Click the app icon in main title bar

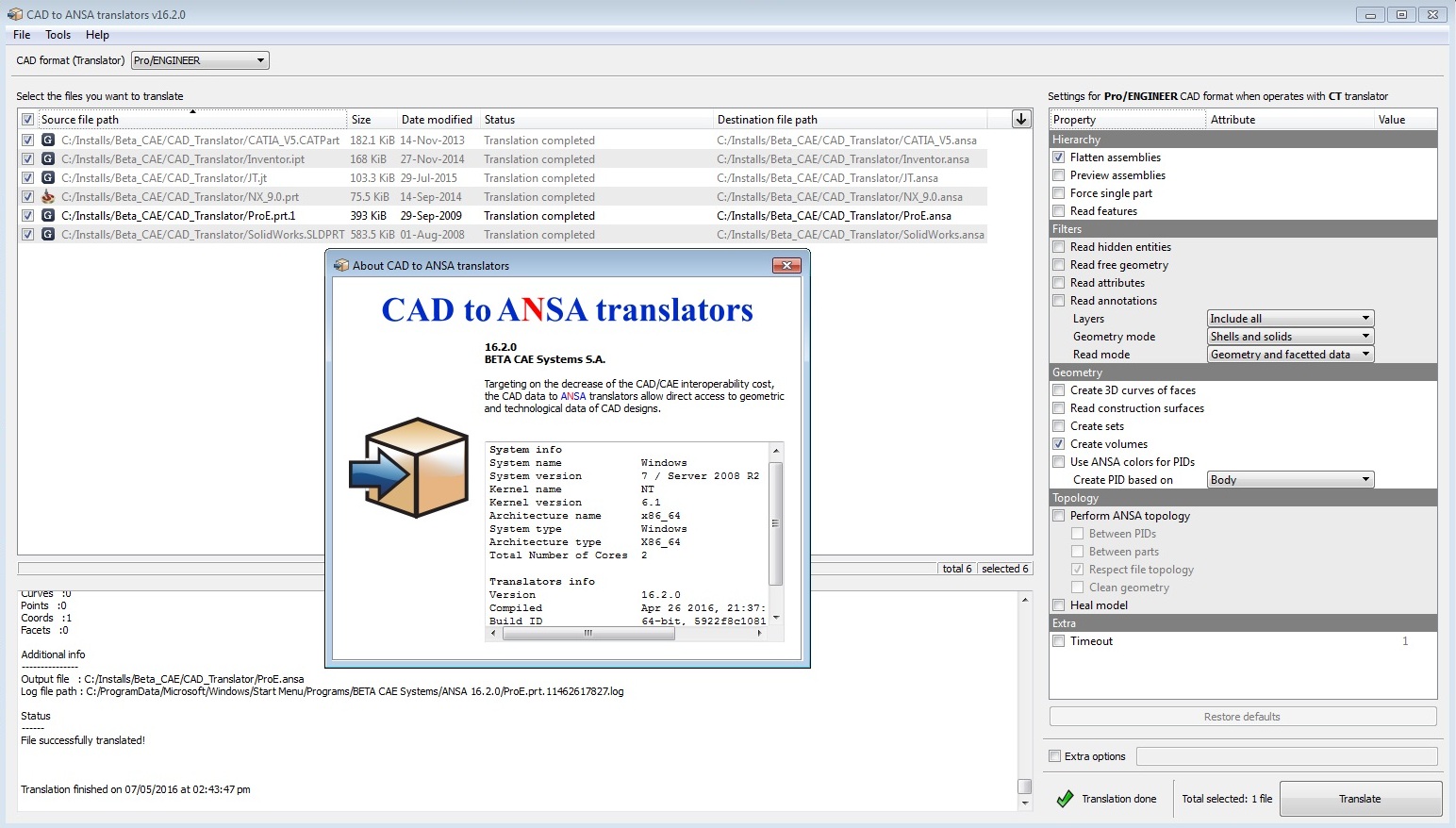pos(14,14)
